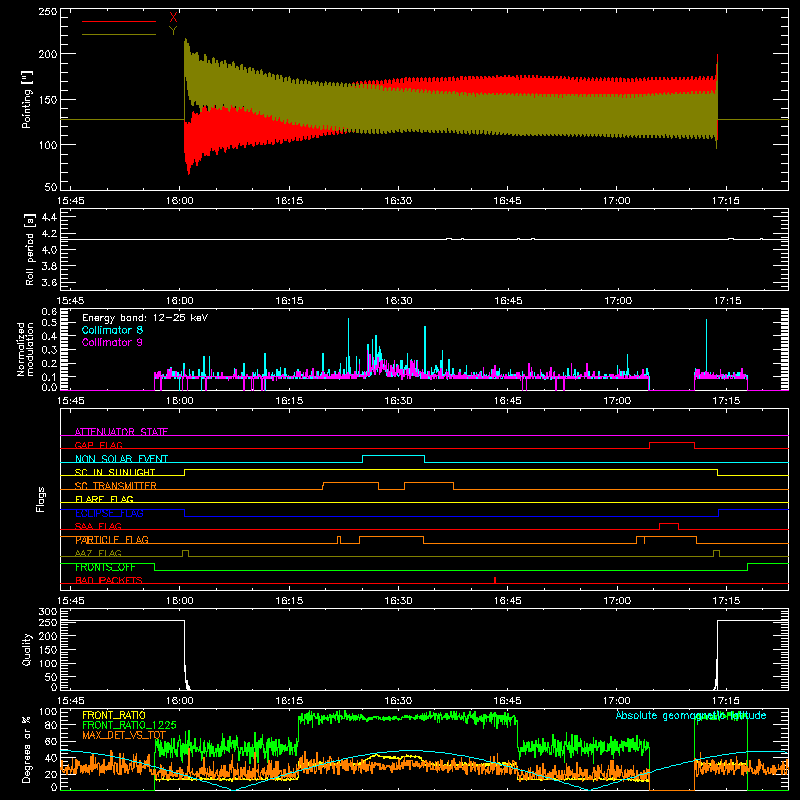Screen dimensions: 800x800
Task: Click the 4.4 tick on the Roll period axis
Action: 49,217
